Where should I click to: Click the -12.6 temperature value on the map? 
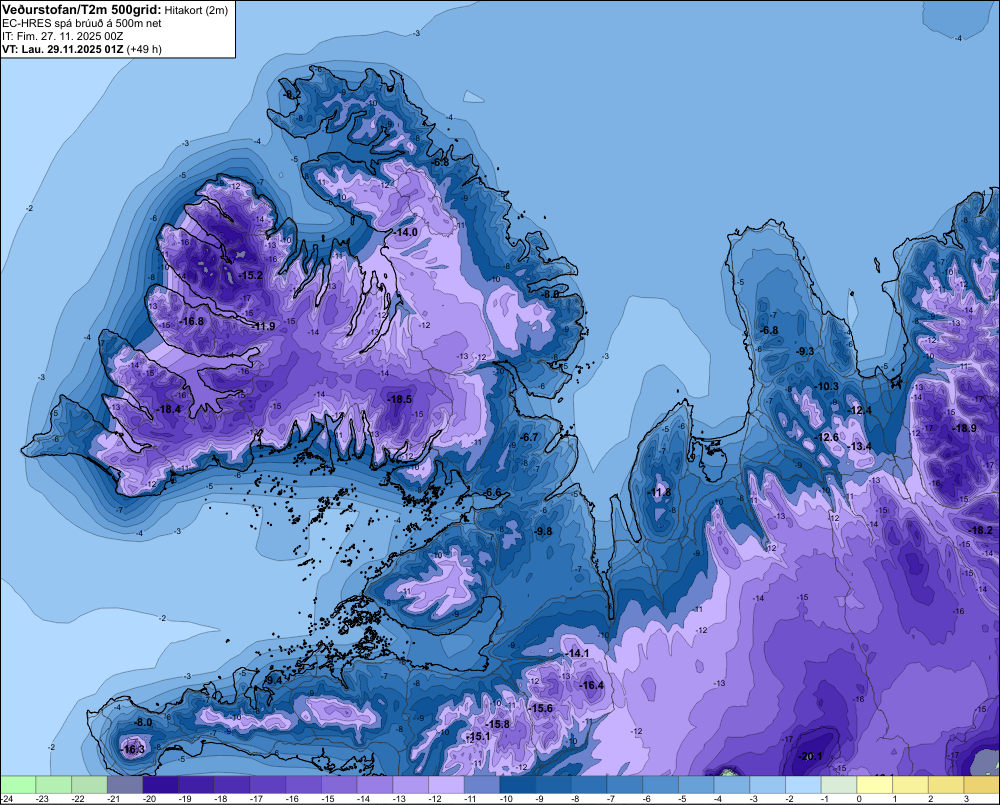pyautogui.click(x=827, y=438)
